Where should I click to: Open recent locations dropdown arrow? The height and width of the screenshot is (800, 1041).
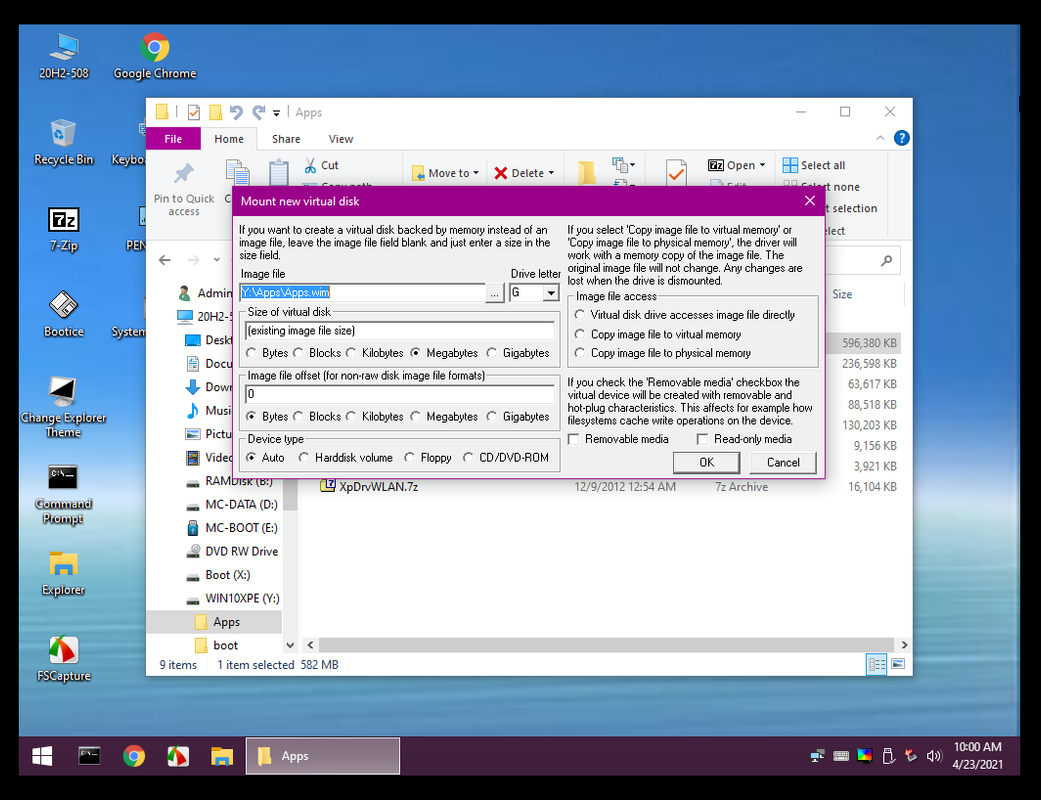point(216,260)
